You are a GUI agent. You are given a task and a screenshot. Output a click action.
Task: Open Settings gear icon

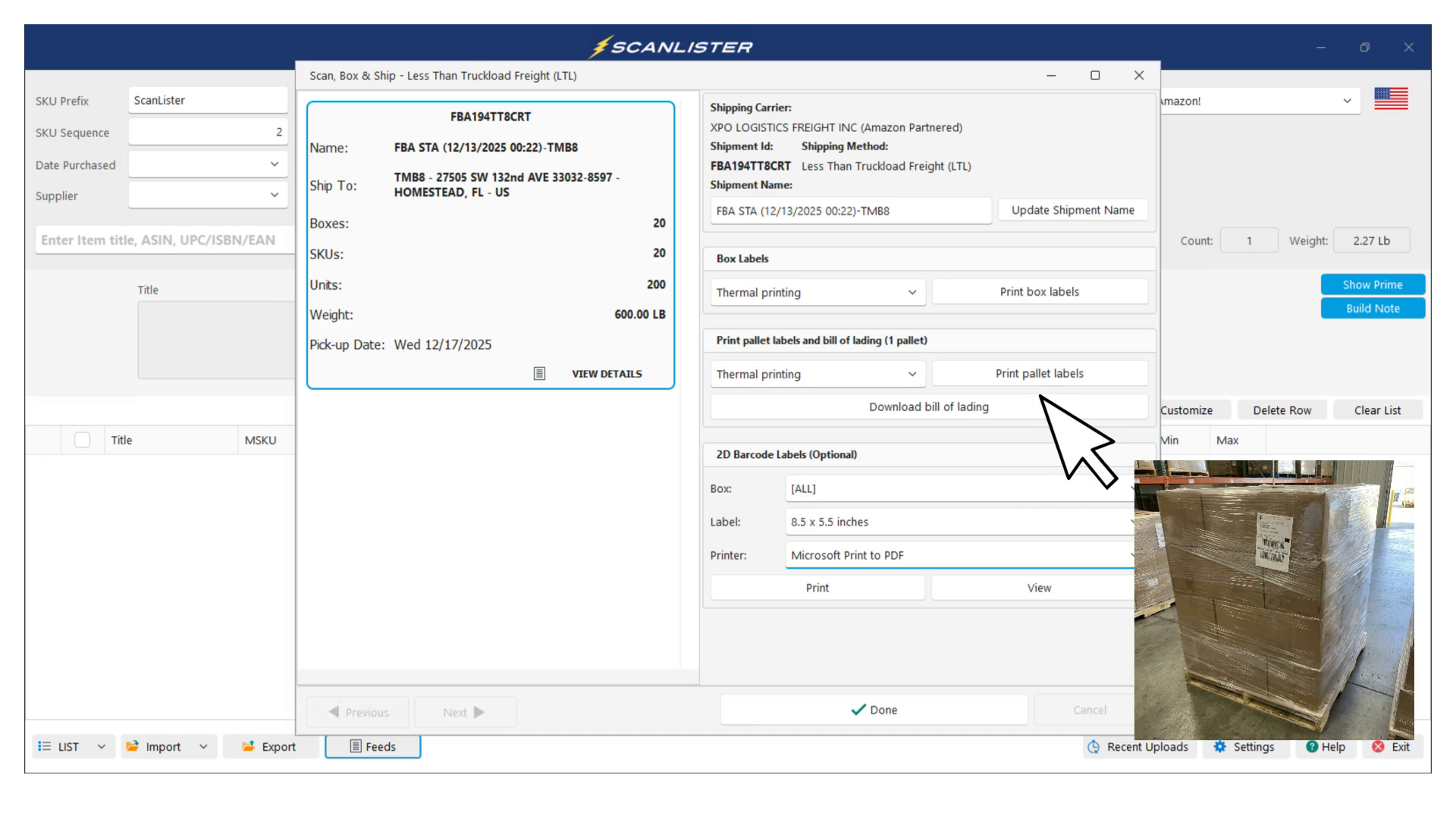point(1219,747)
